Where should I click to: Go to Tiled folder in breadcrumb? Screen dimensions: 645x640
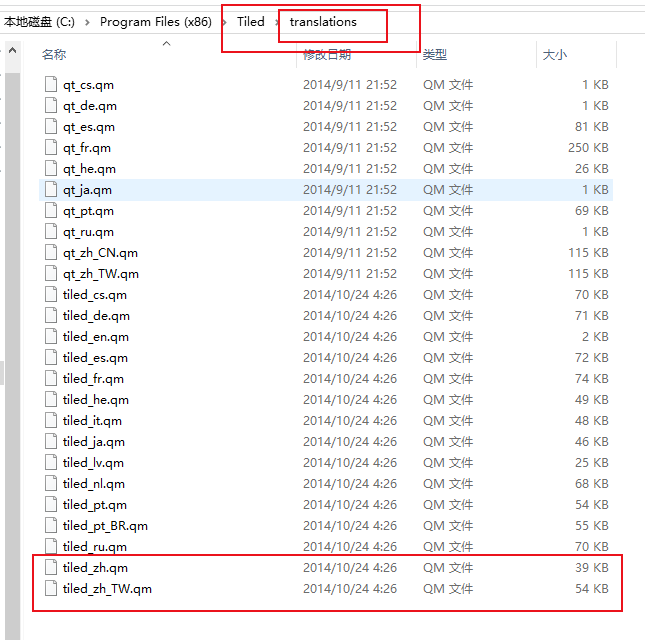pyautogui.click(x=251, y=22)
